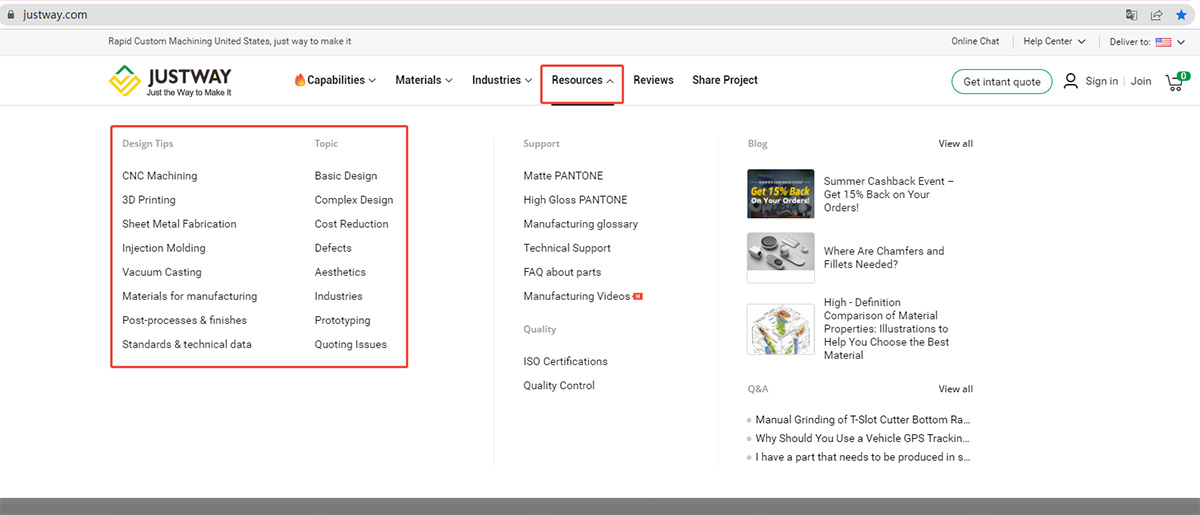Screen dimensions: 1200x515
Task: Open Summer Cashback Event blog thumbnail
Action: click(x=780, y=193)
